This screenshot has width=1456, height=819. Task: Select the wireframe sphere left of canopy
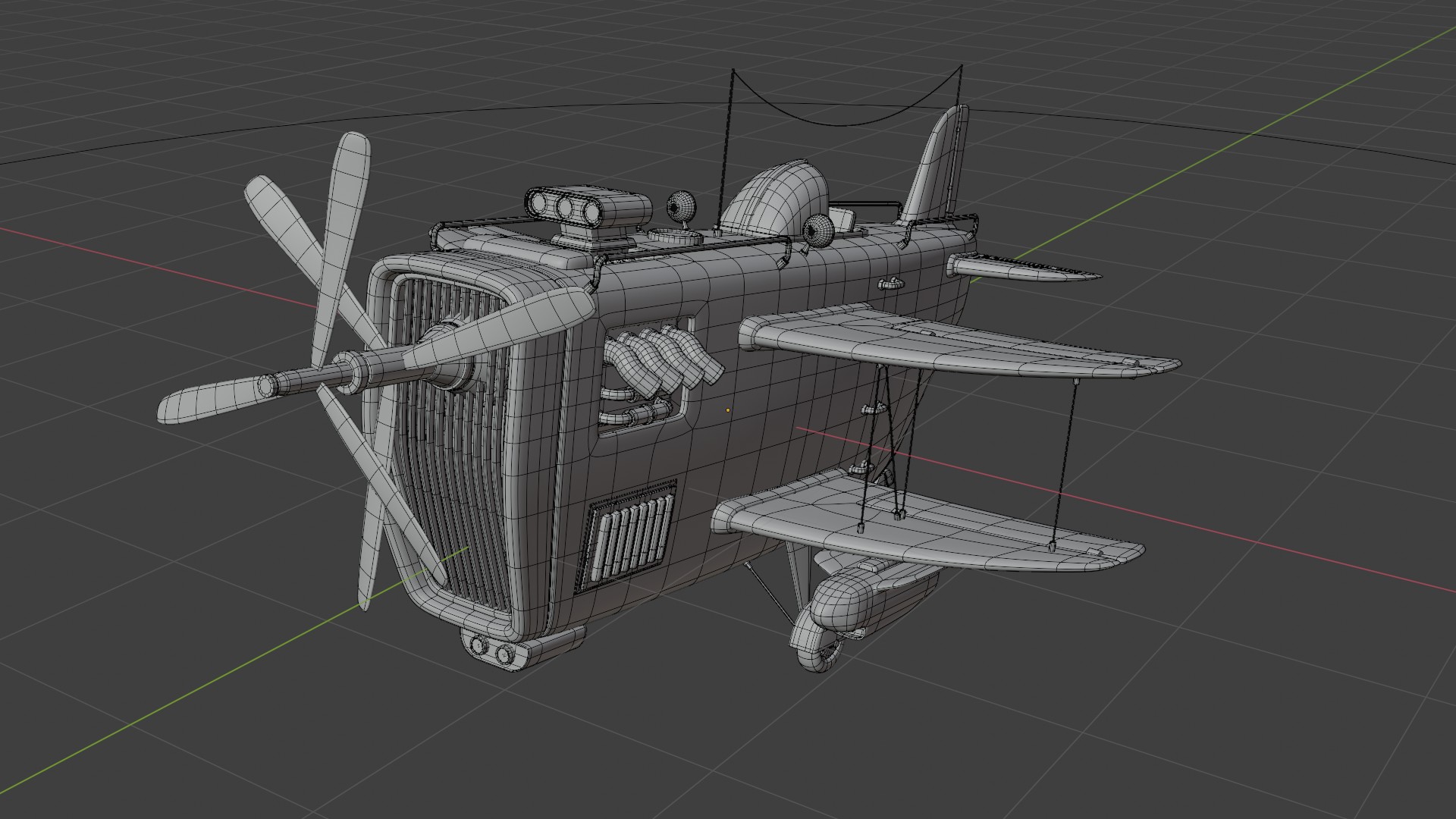tap(680, 205)
